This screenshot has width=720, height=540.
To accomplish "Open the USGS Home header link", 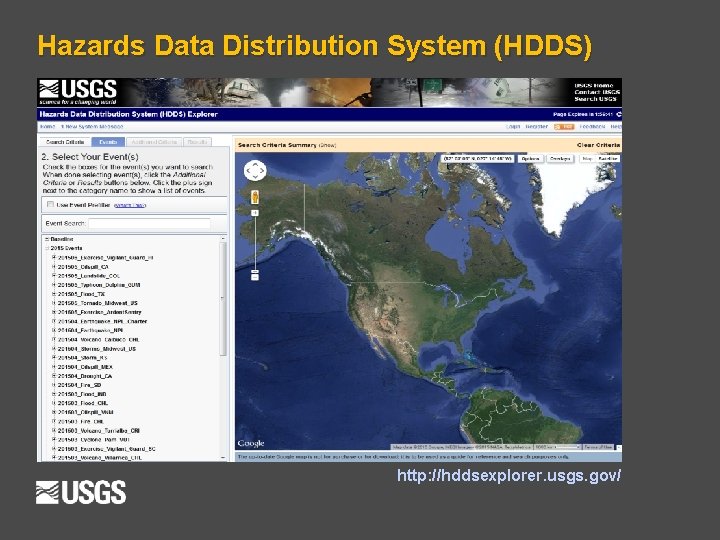I will pyautogui.click(x=594, y=85).
